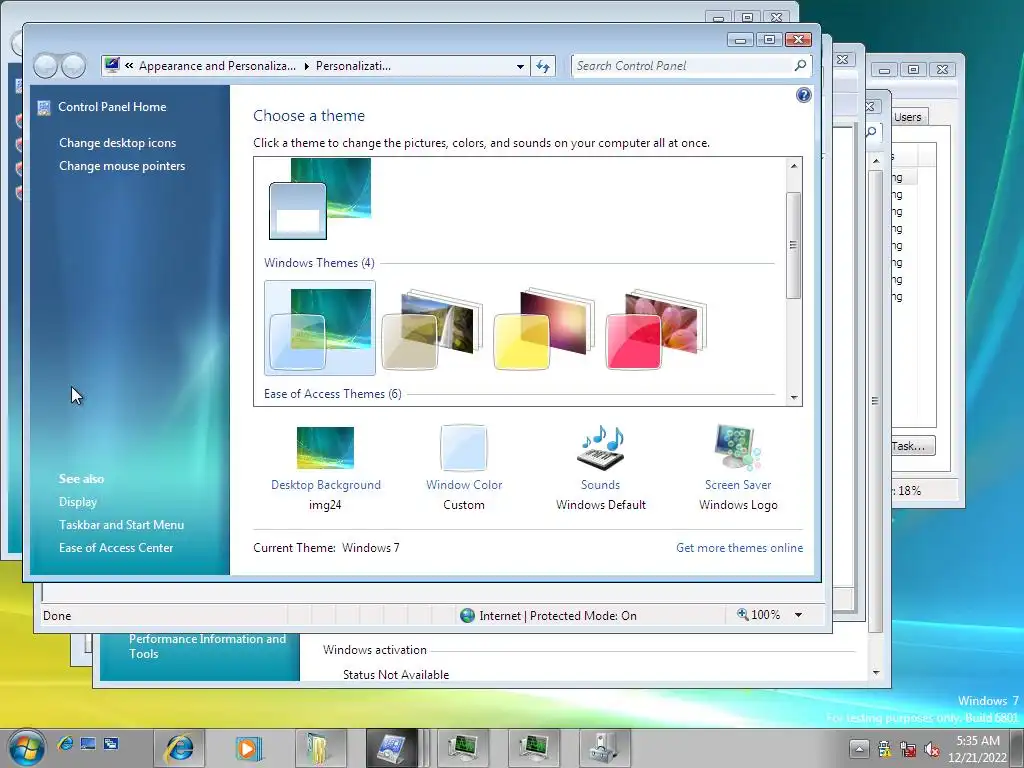Viewport: 1024px width, 768px height.
Task: Open Performance Information and Tools link in back window
Action: (x=207, y=647)
